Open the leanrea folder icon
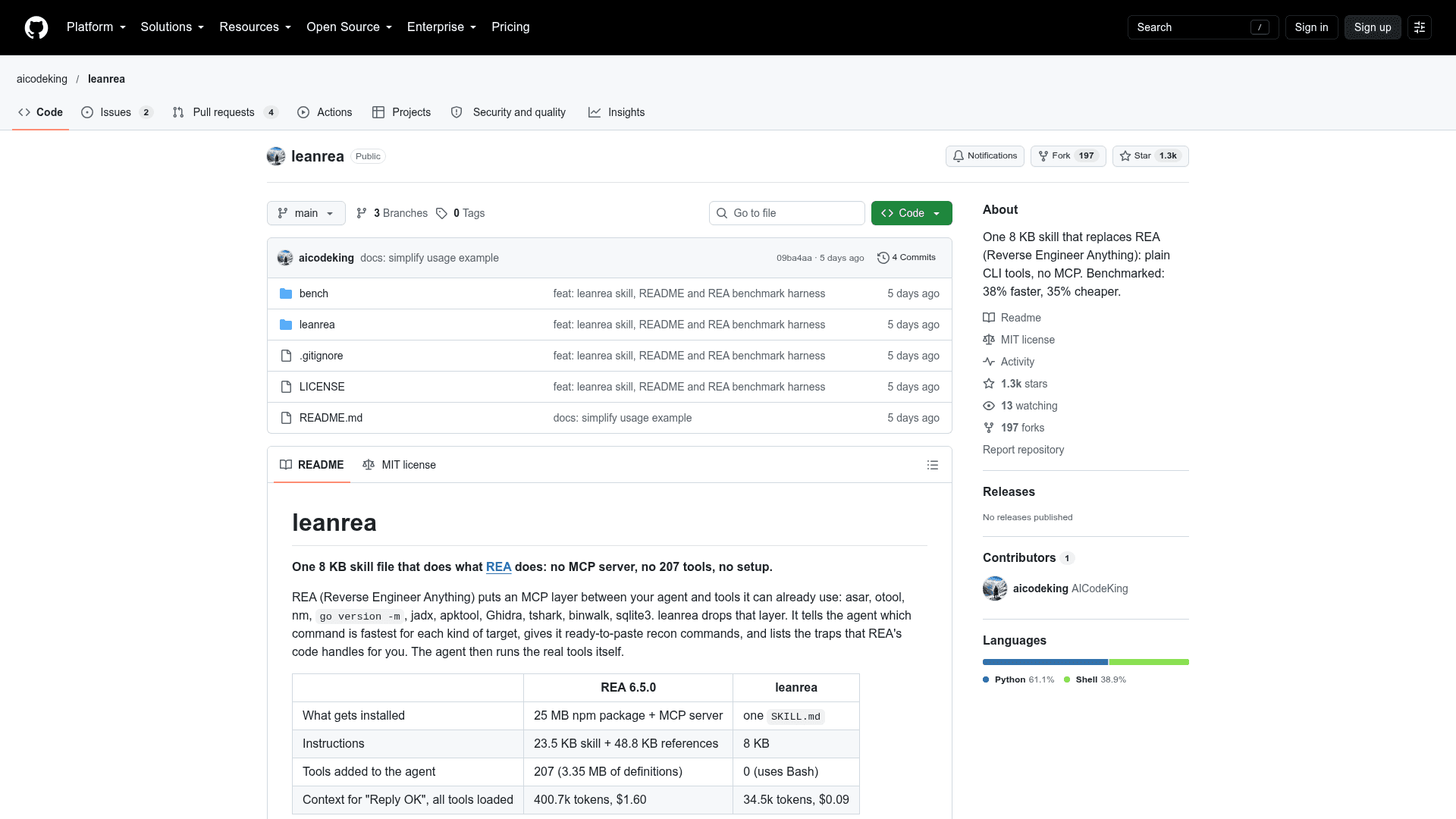The image size is (1456, 819). 286,325
